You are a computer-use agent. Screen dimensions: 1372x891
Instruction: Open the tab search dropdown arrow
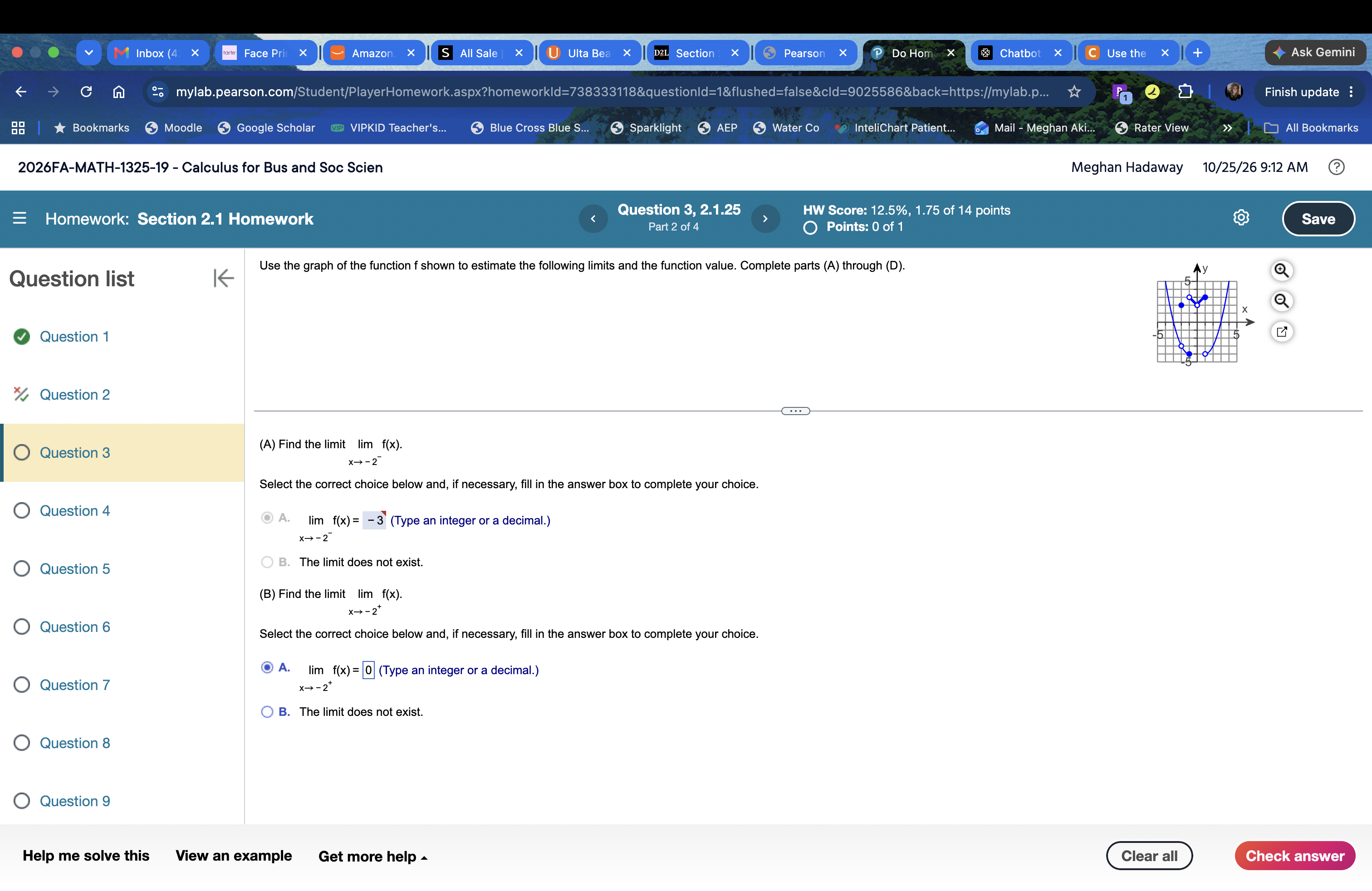pyautogui.click(x=89, y=53)
